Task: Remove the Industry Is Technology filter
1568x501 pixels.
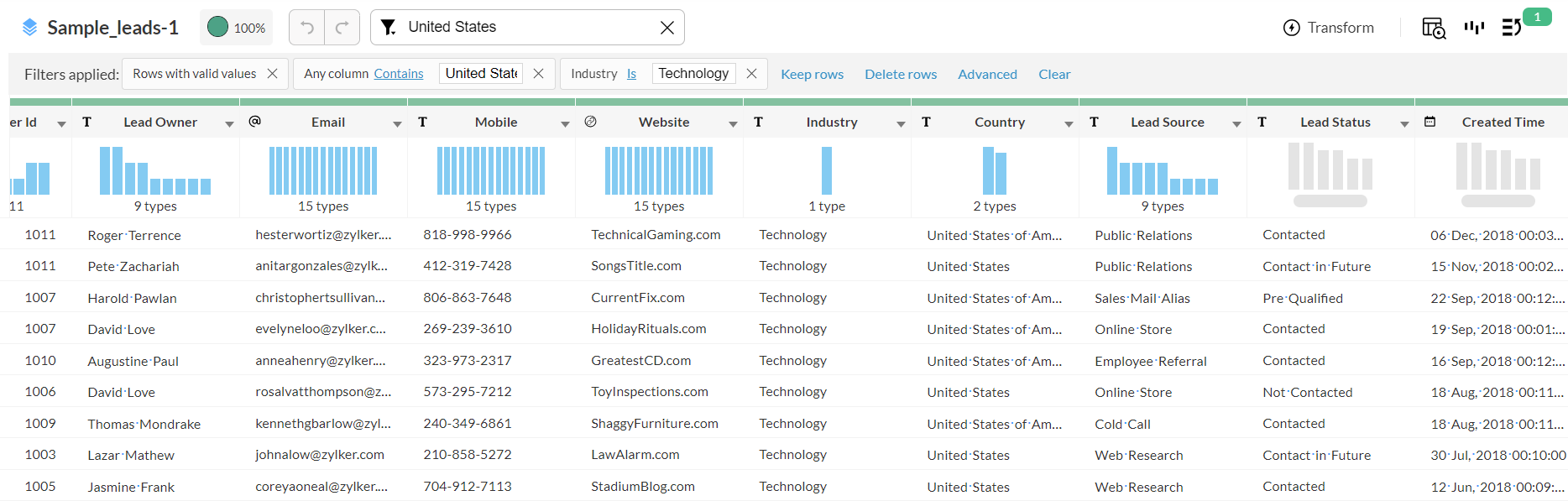Action: 751,74
